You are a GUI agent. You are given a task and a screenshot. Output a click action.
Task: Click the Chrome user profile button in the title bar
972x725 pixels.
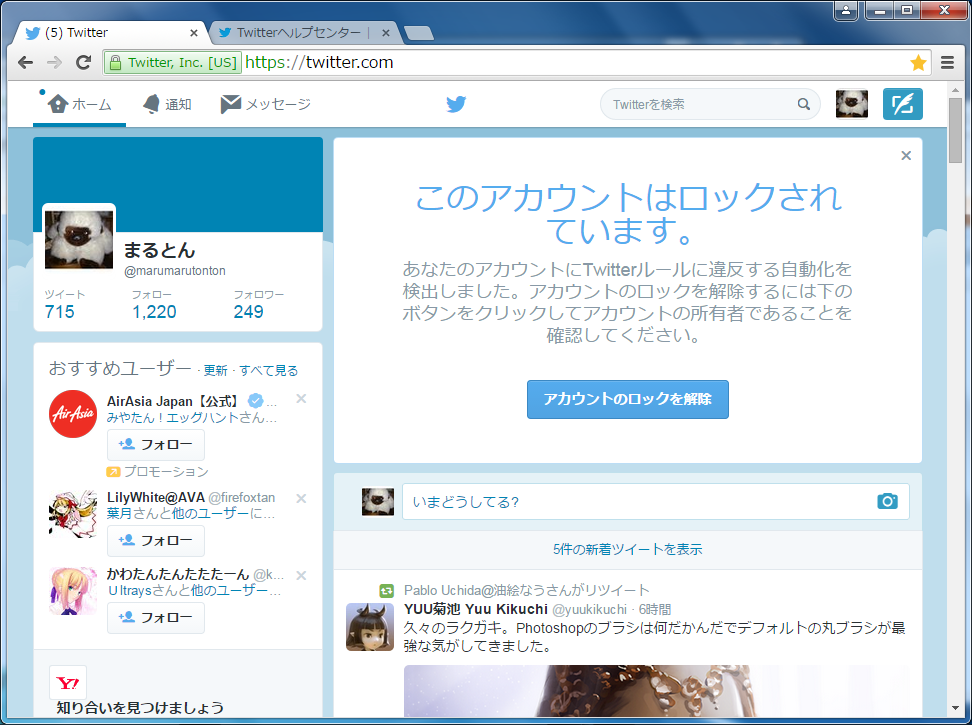click(846, 10)
